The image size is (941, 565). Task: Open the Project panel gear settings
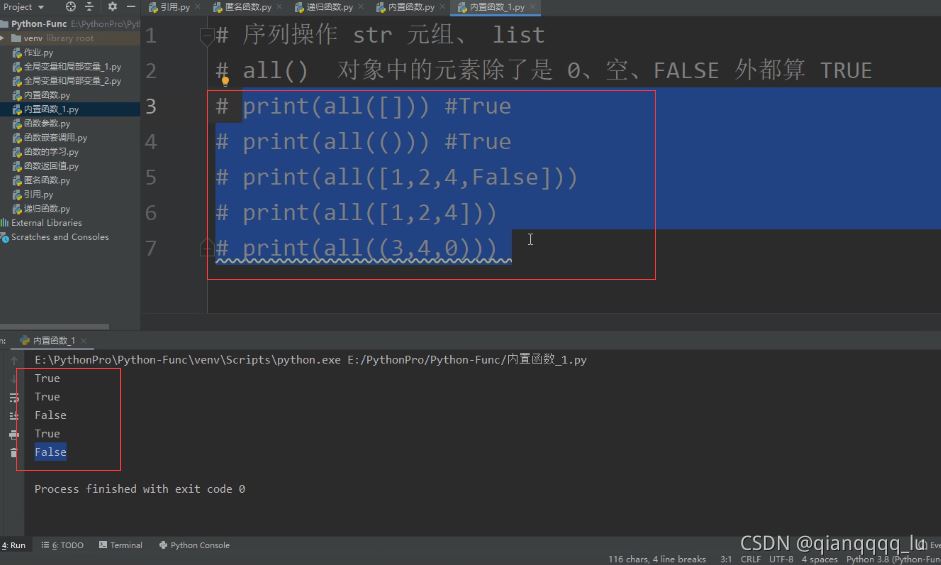pos(112,7)
